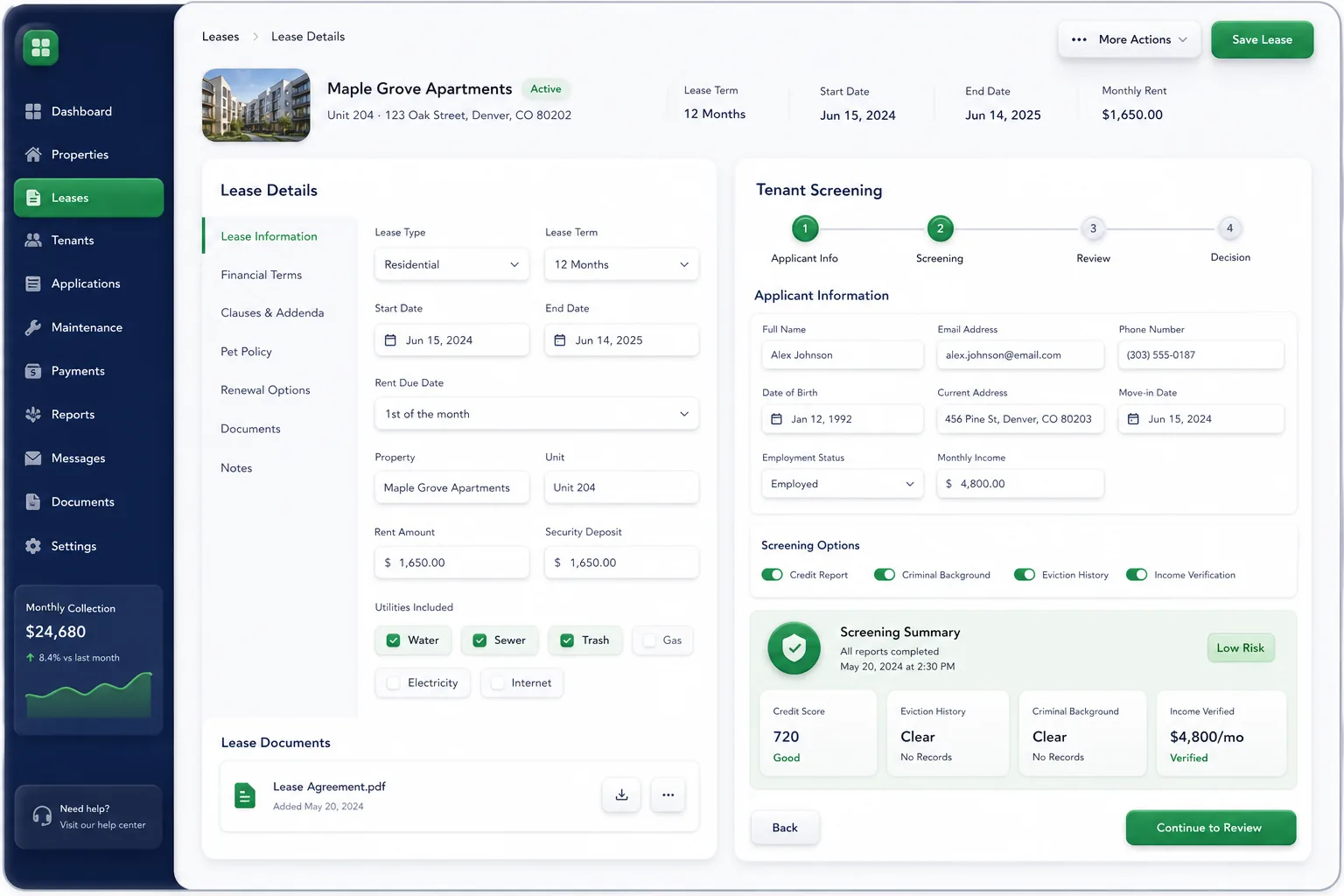Open the Employment Status dropdown
This screenshot has width=1344, height=896.
pos(843,484)
